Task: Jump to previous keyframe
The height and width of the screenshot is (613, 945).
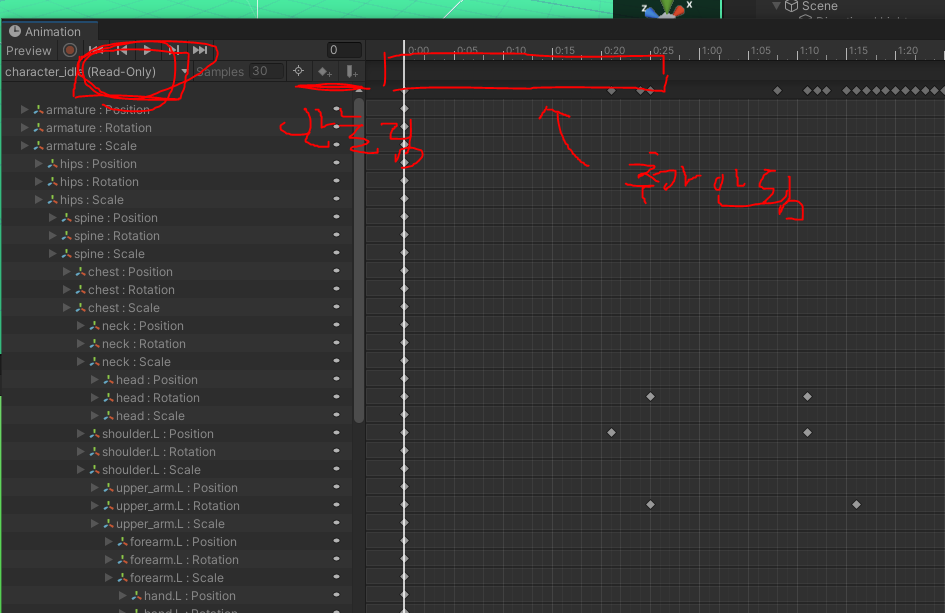Action: (x=122, y=50)
